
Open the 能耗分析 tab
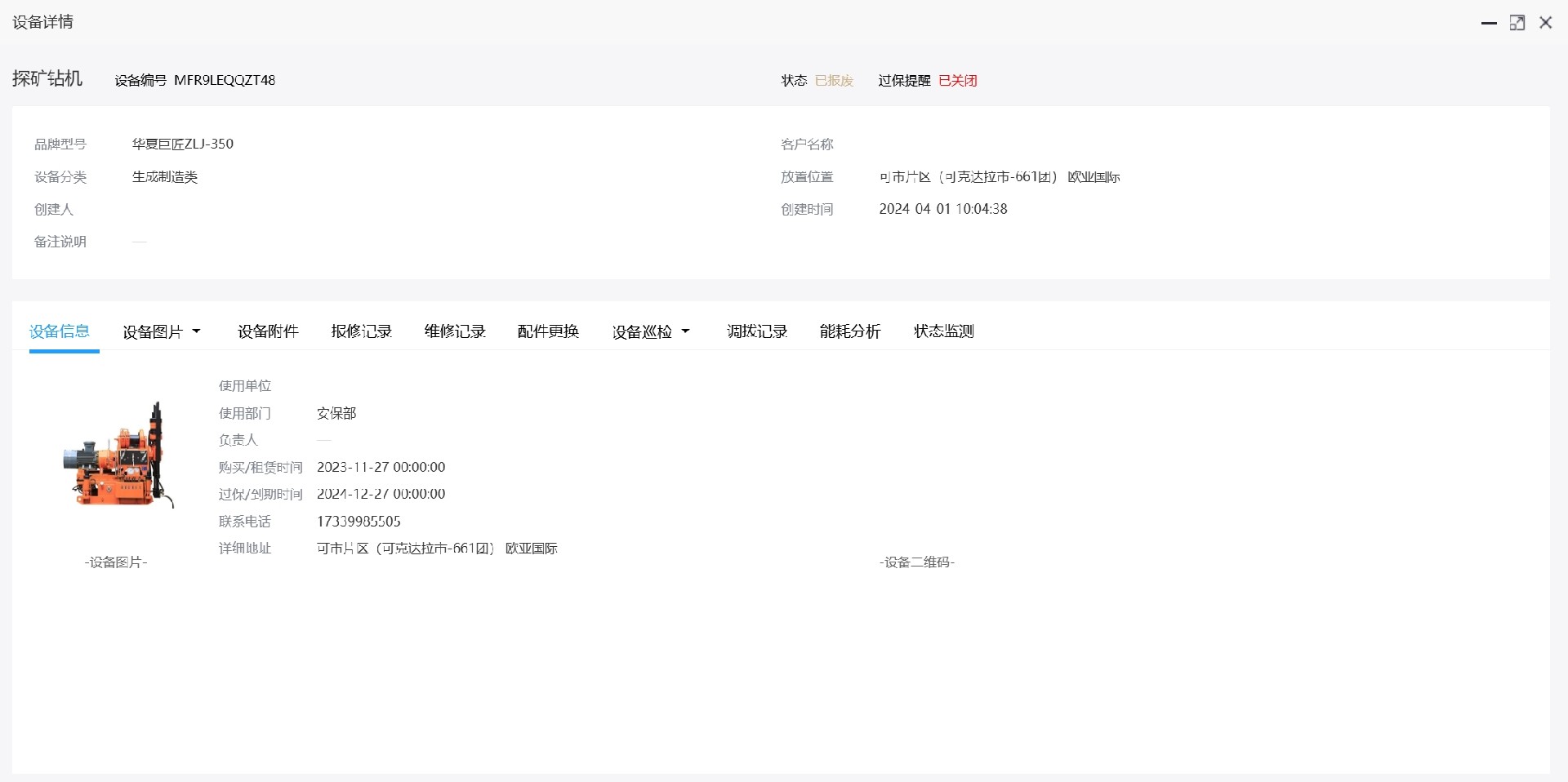point(849,331)
